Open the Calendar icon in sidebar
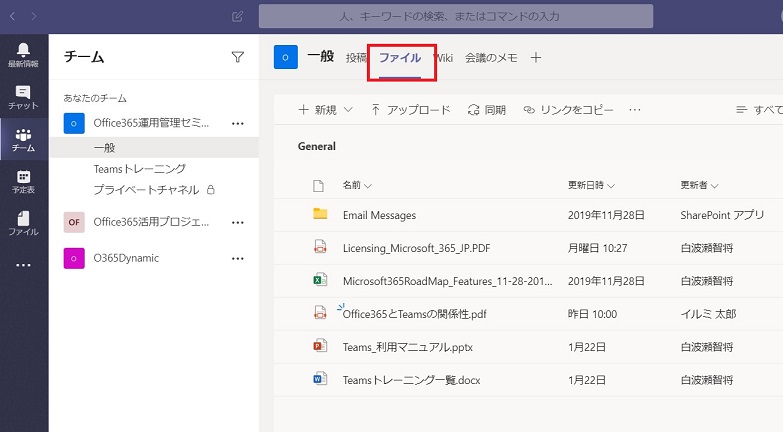783x432 pixels. (x=23, y=182)
